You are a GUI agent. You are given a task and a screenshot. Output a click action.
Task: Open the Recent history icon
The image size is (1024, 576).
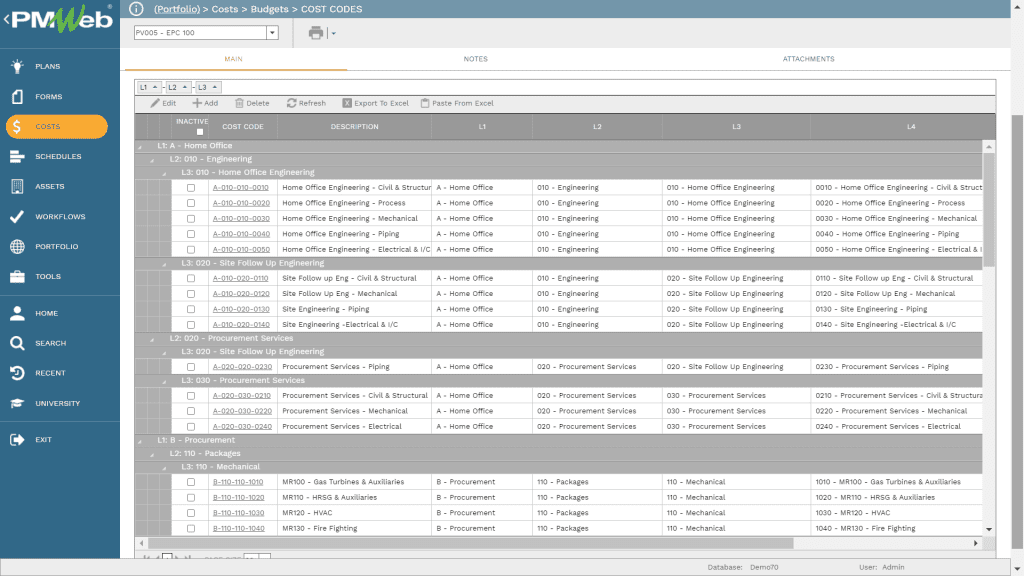click(x=18, y=374)
